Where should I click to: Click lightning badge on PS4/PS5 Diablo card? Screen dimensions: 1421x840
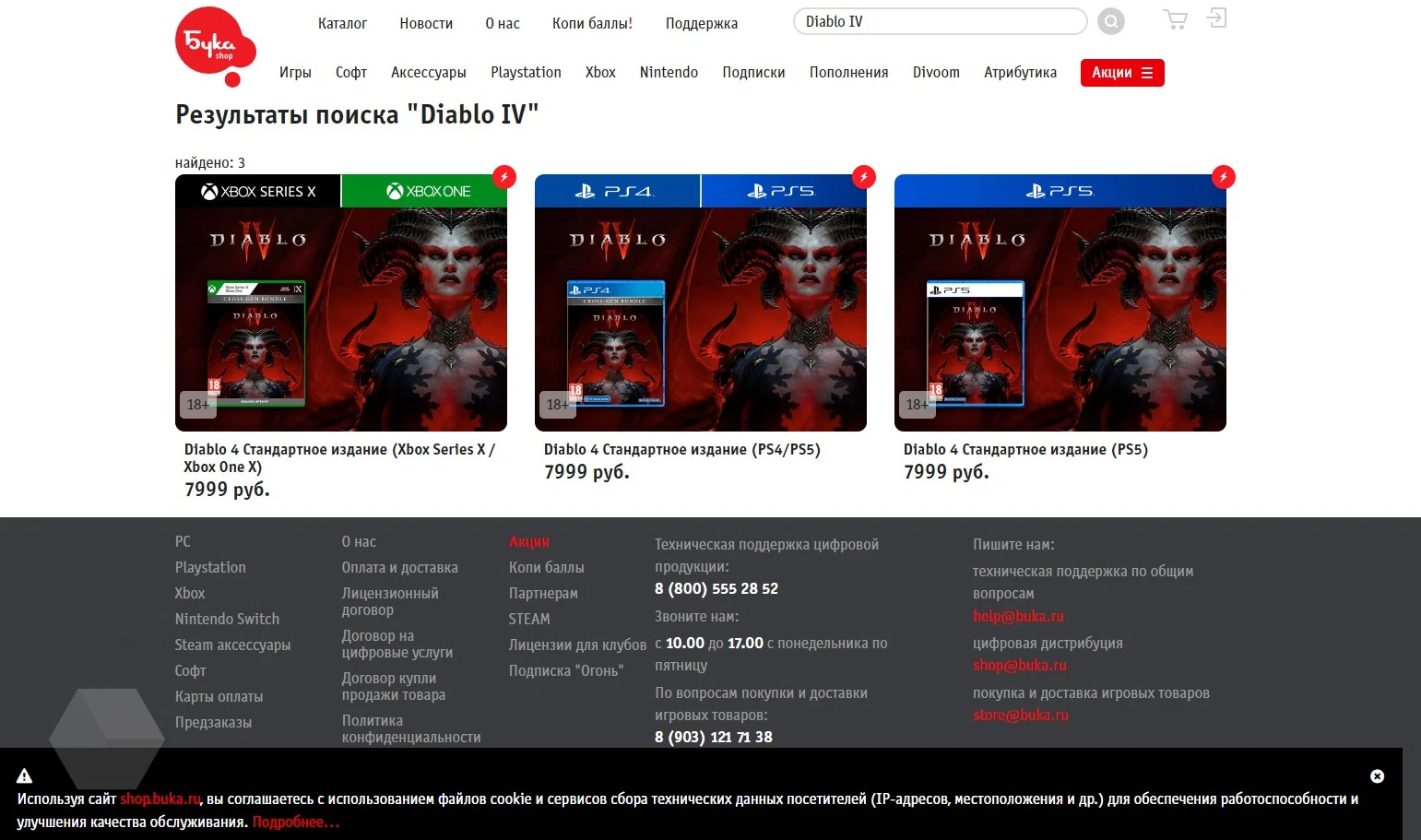point(864,177)
